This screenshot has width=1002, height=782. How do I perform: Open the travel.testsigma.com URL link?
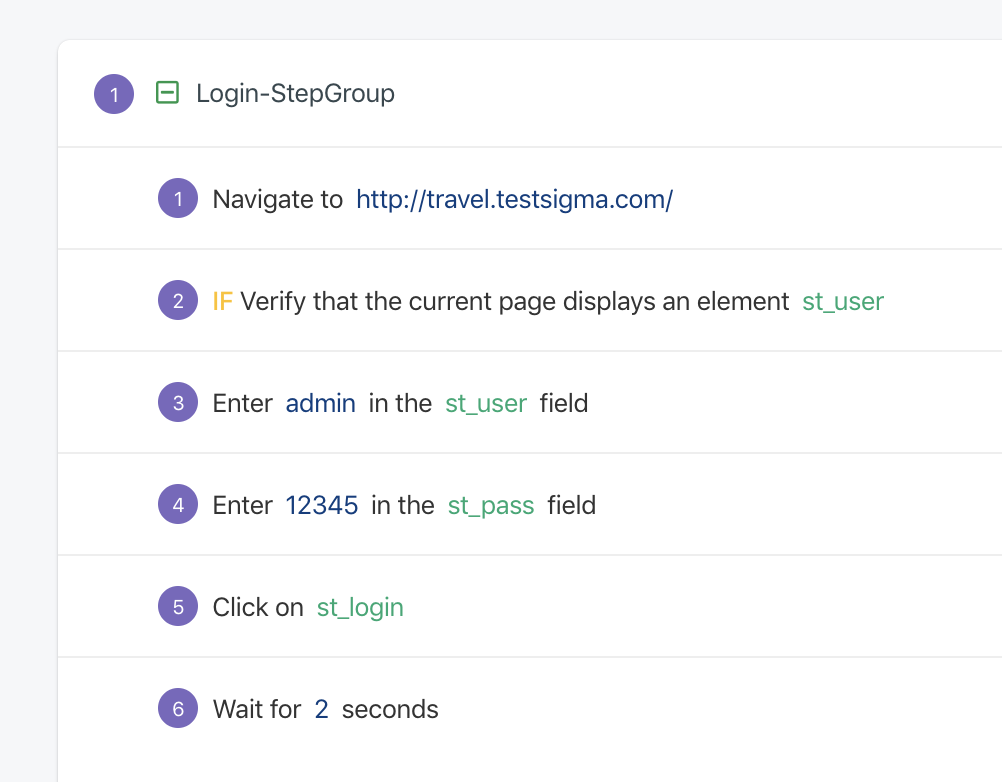(x=514, y=199)
